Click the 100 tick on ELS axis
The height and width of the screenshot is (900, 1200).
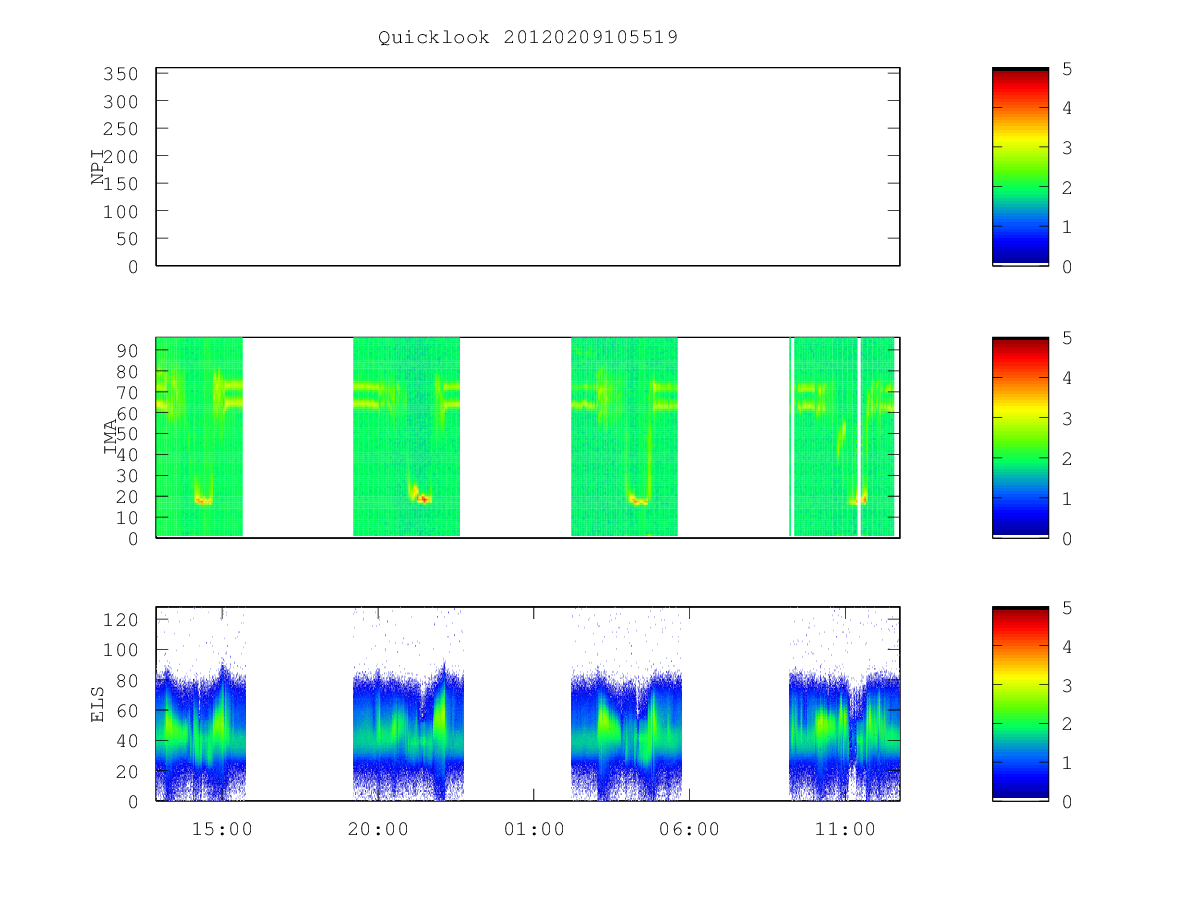point(120,650)
